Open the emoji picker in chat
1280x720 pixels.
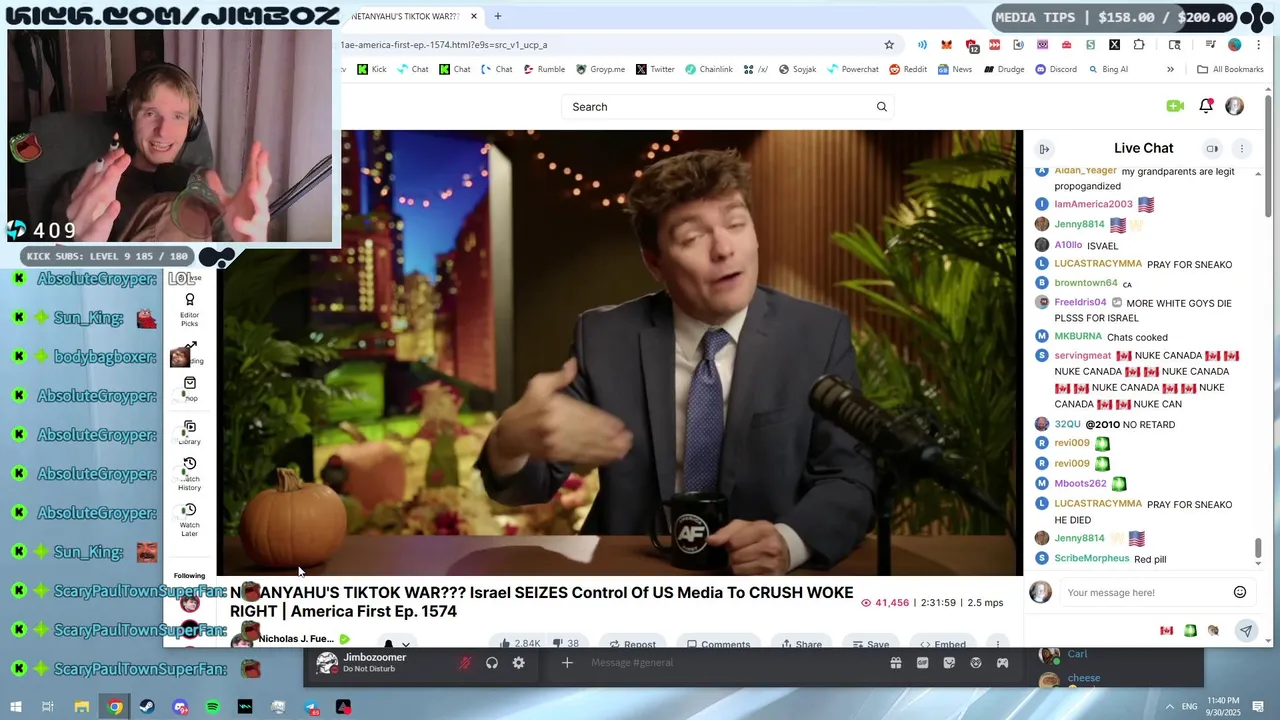pos(1240,592)
